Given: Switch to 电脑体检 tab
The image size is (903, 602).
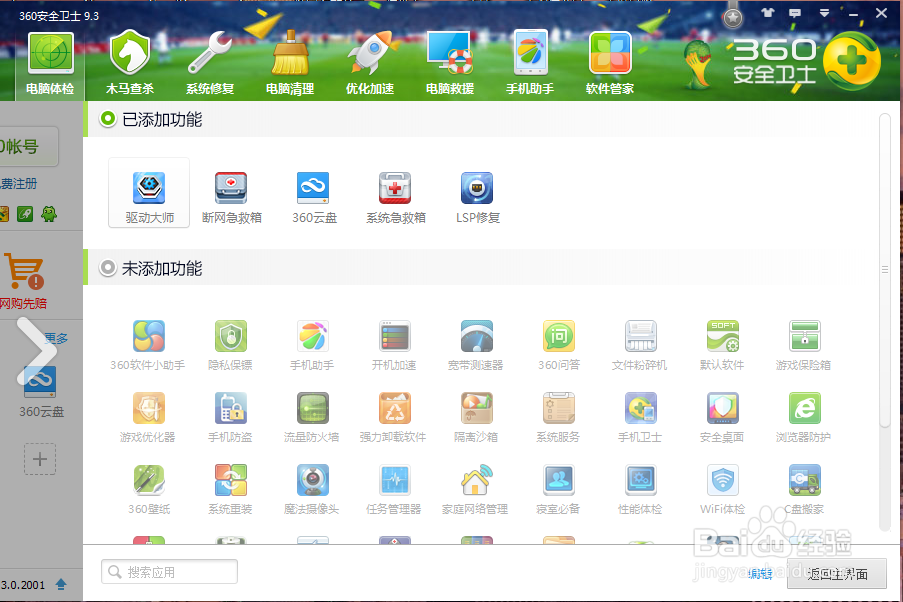Looking at the screenshot, I should [x=51, y=64].
